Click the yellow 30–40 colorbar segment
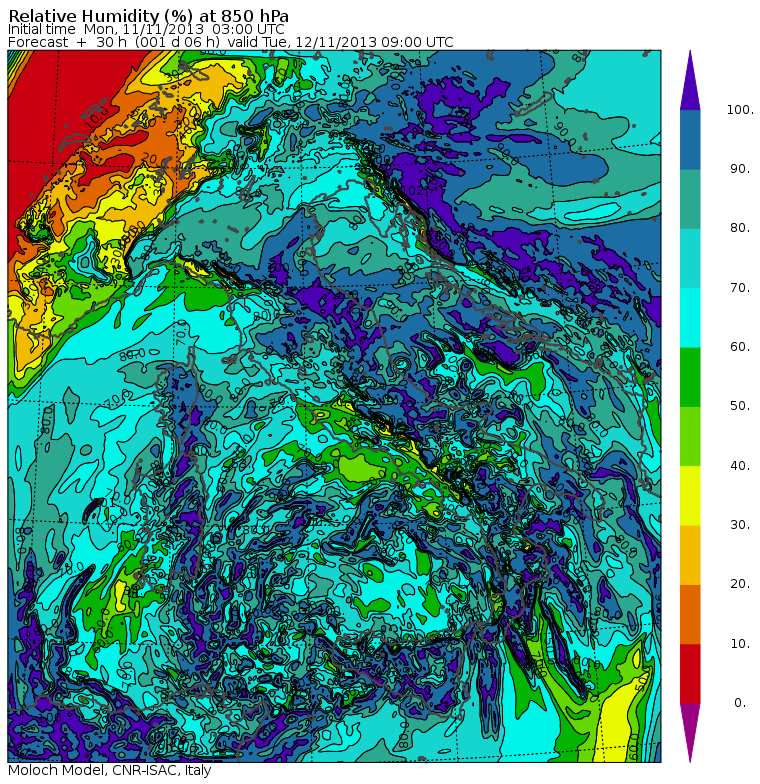760x784 pixels. (x=690, y=496)
